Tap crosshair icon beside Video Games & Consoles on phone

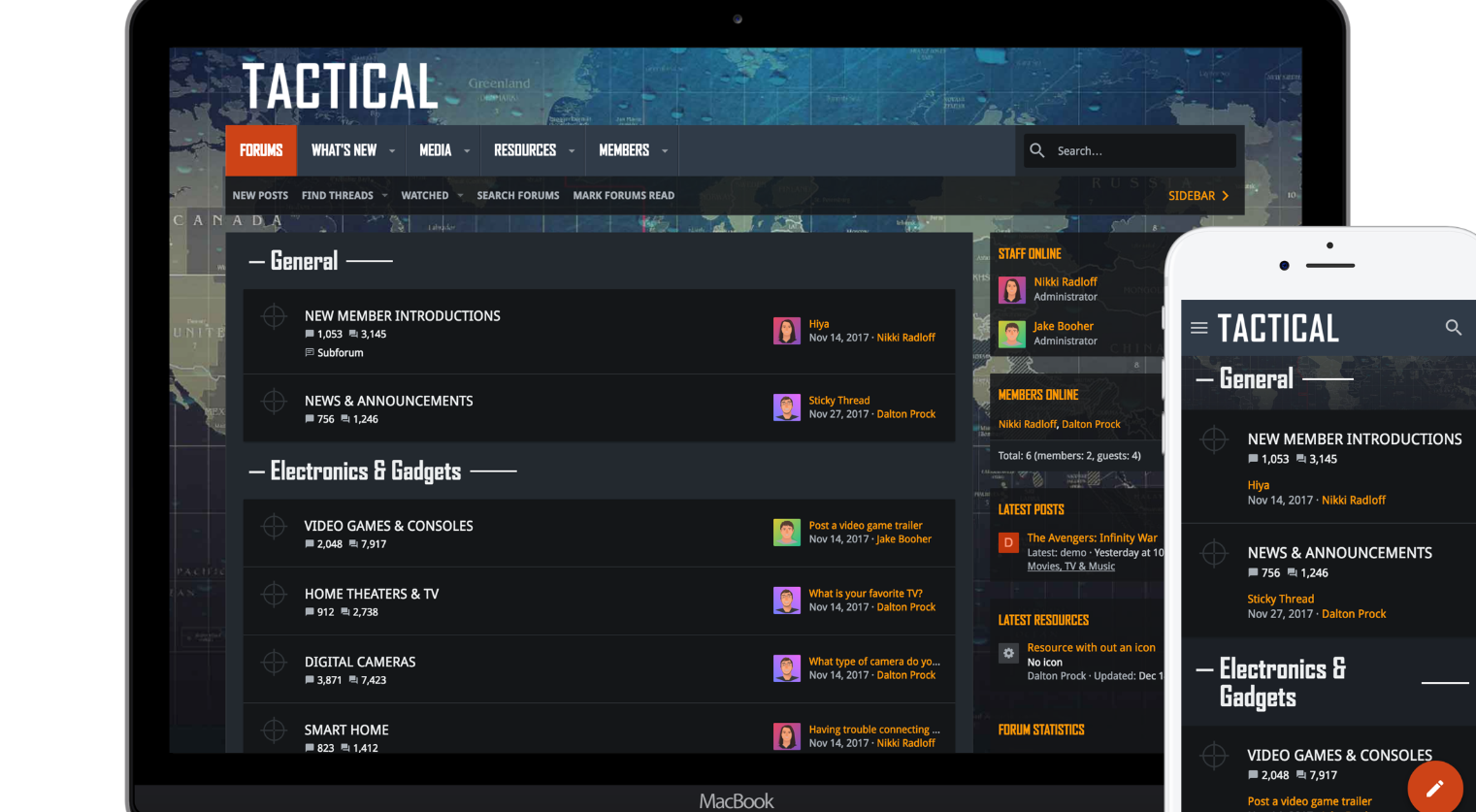click(1214, 755)
